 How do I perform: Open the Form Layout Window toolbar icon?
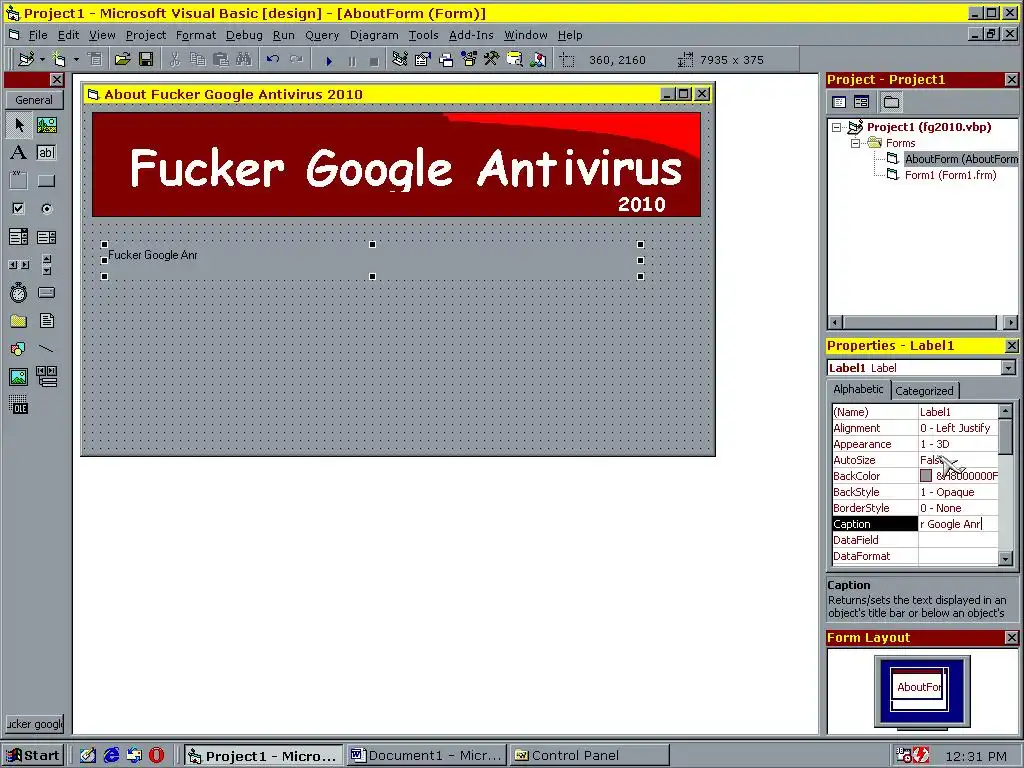pos(446,59)
